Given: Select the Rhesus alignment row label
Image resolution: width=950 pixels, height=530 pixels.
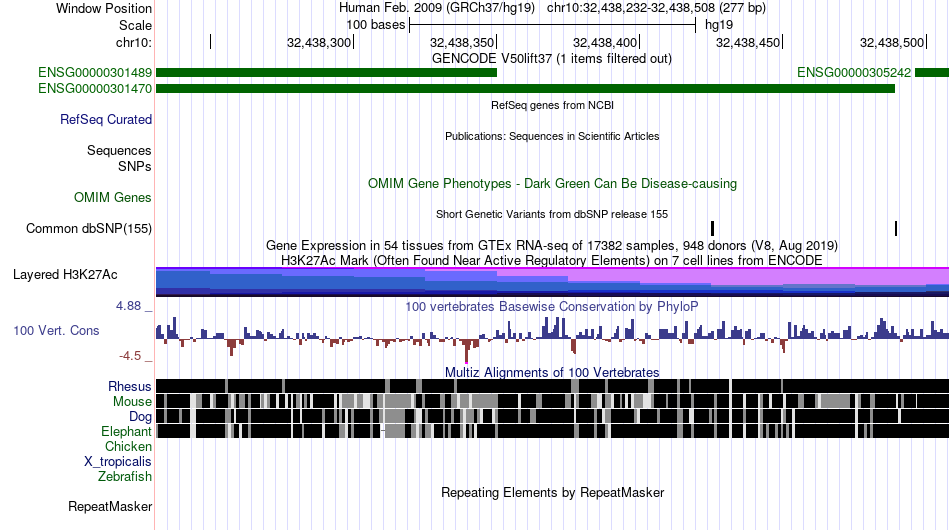Looking at the screenshot, I should click(130, 386).
